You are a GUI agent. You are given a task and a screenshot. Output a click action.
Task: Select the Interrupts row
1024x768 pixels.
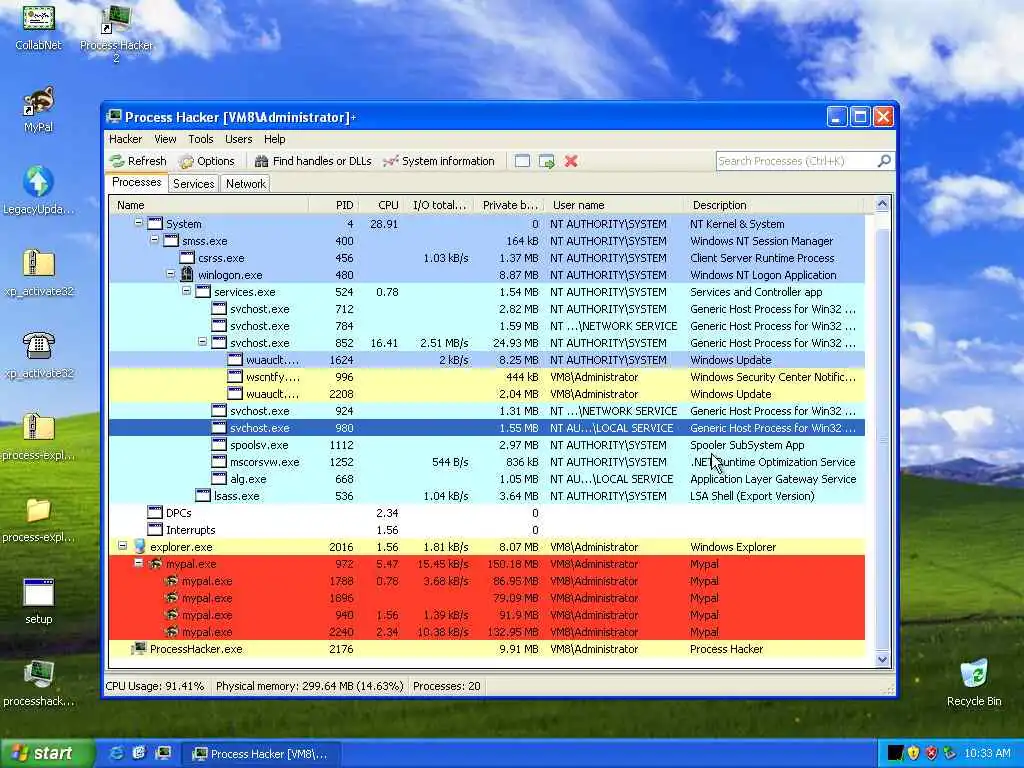[487, 530]
